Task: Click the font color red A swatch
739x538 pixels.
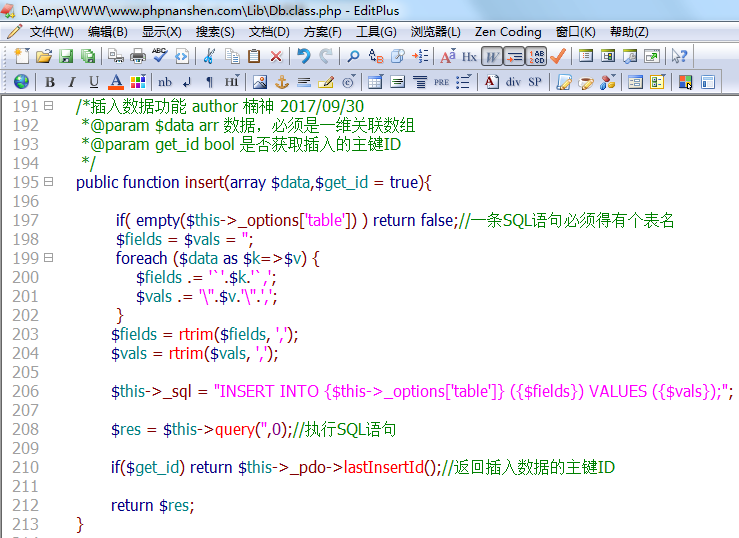Action: point(116,82)
